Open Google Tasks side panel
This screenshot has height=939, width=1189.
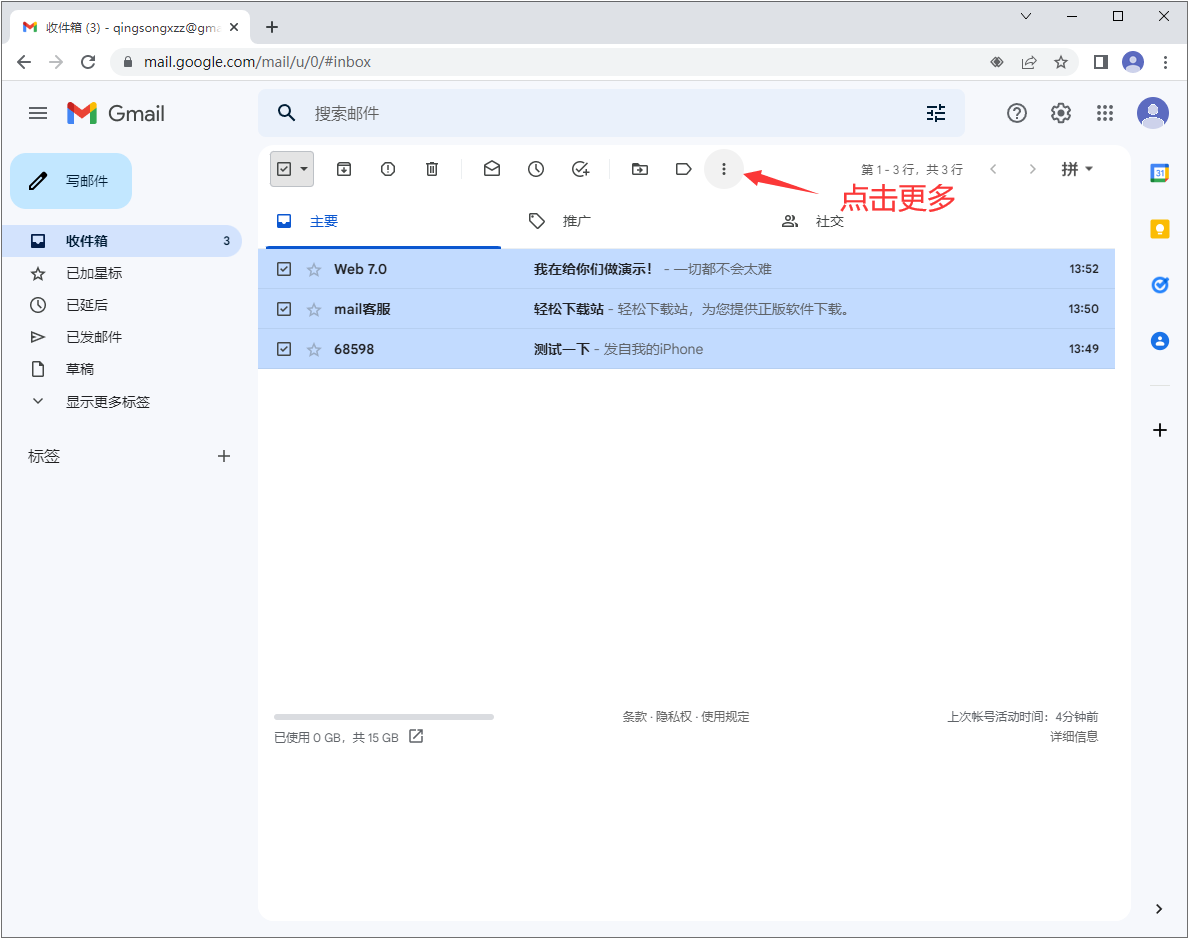click(1159, 284)
